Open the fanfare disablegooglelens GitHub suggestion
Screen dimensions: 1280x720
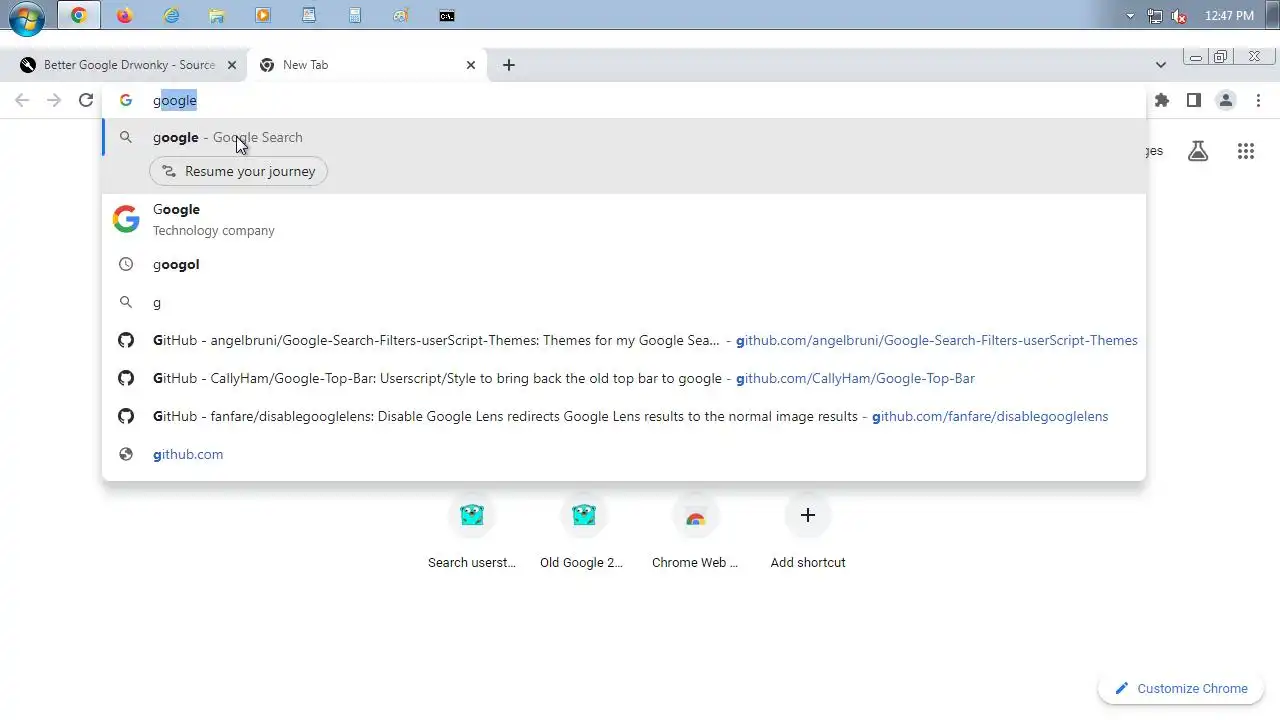pyautogui.click(x=624, y=416)
